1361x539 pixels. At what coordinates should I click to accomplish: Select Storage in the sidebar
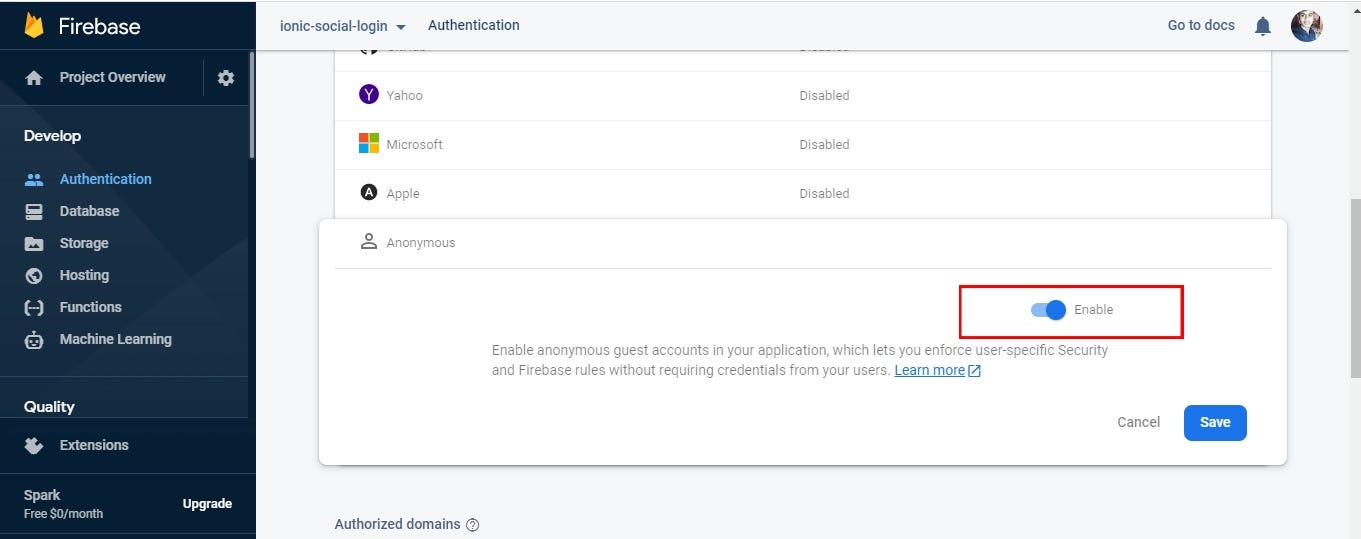tap(84, 243)
